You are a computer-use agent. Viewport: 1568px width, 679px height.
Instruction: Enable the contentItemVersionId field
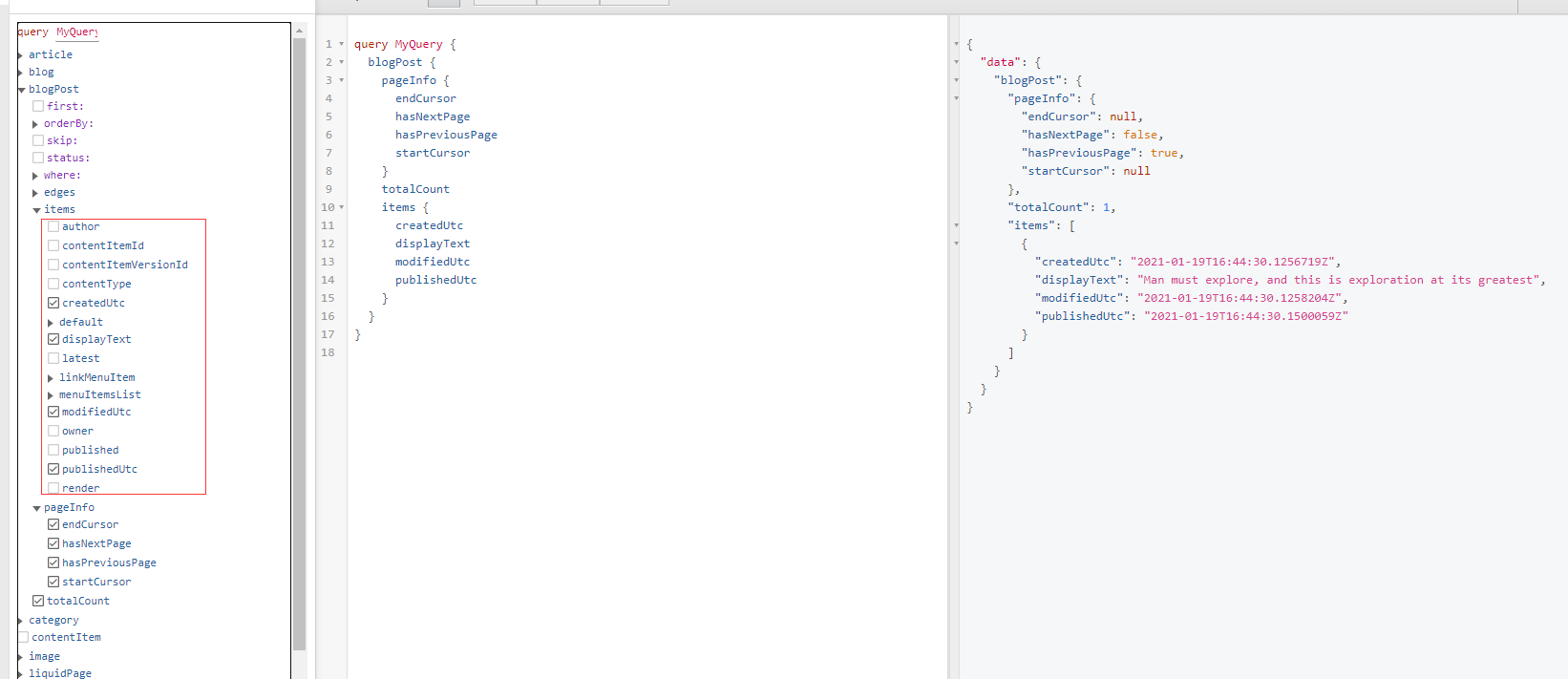(x=53, y=265)
